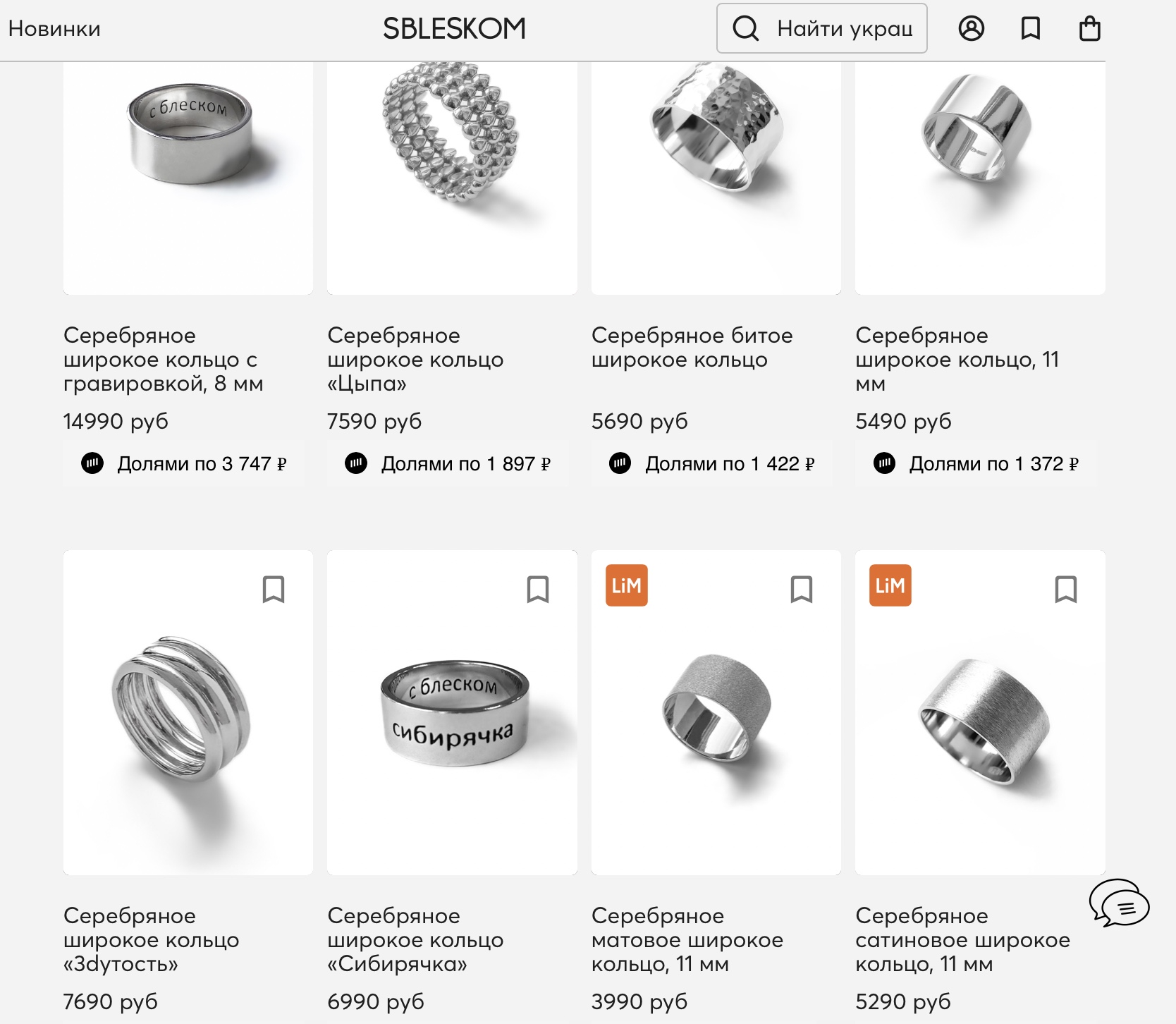Screen dimensions: 1176x1024
Task: Click LiM badge on satin ring card
Action: [890, 585]
